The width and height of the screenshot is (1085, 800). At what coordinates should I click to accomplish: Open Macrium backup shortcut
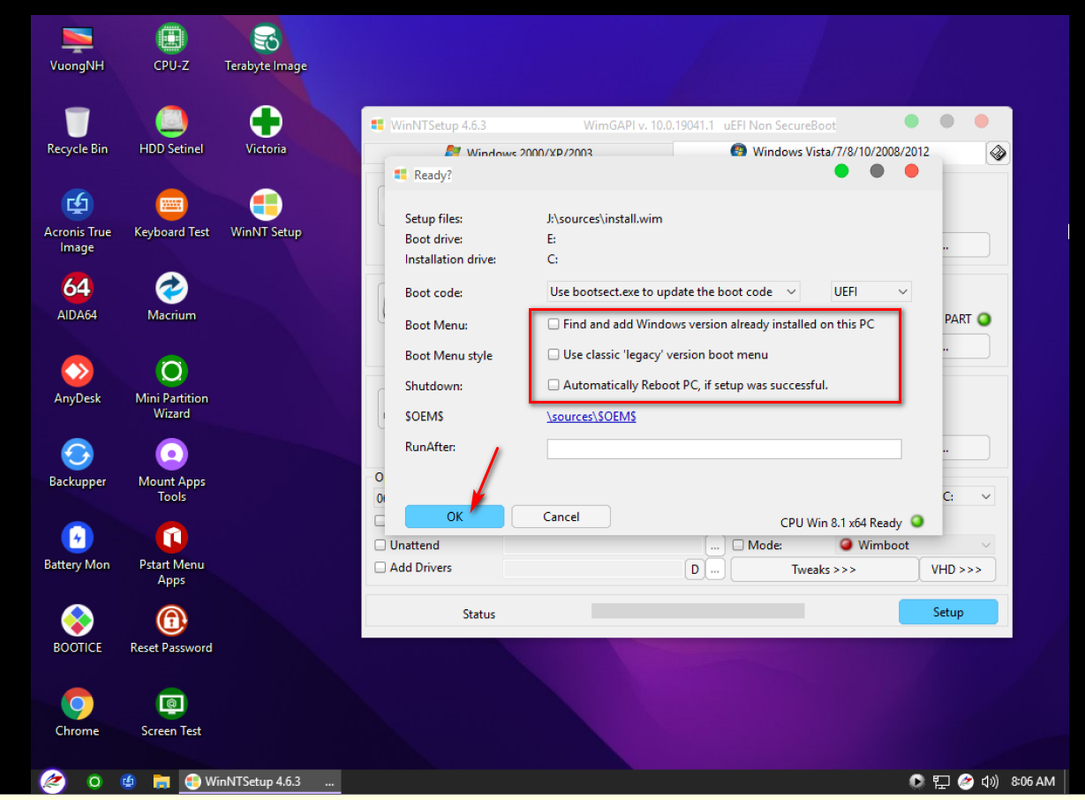(x=171, y=297)
